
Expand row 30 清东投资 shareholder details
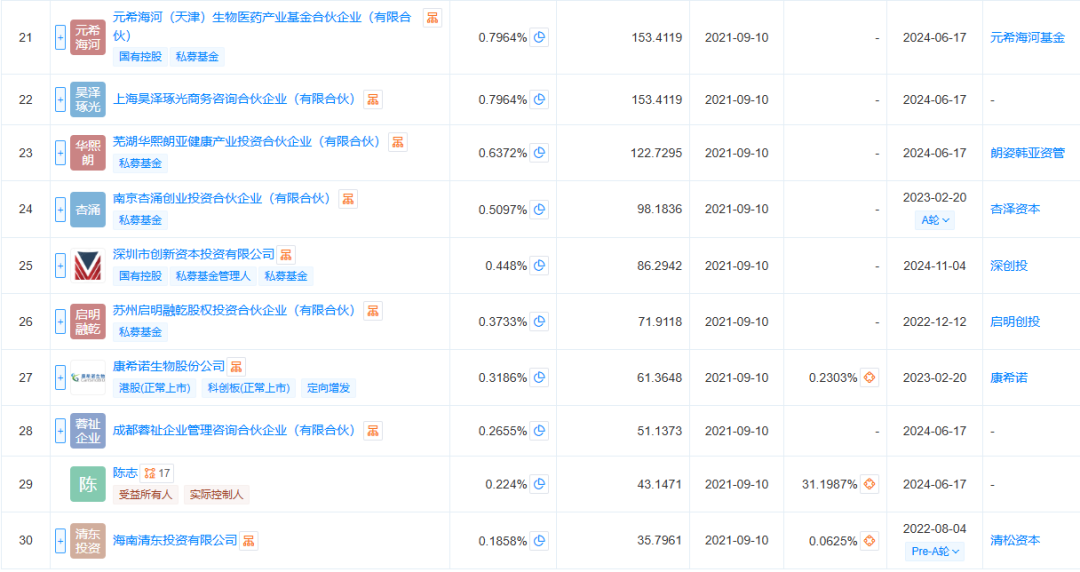(x=60, y=541)
